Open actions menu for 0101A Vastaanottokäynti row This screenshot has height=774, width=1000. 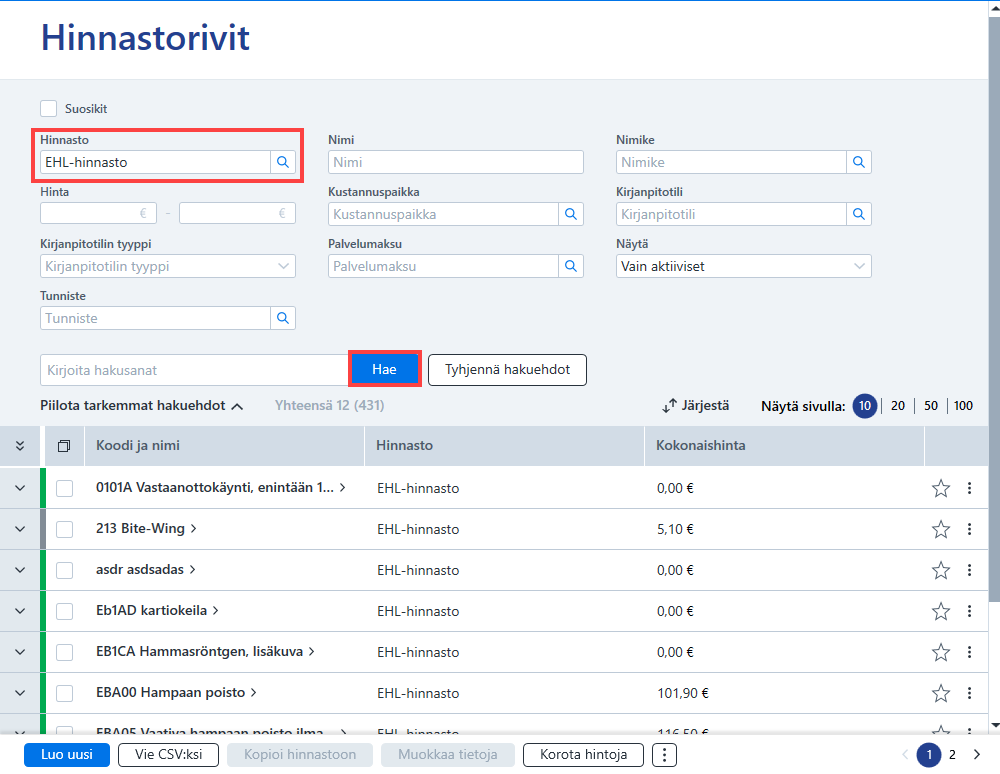[969, 488]
